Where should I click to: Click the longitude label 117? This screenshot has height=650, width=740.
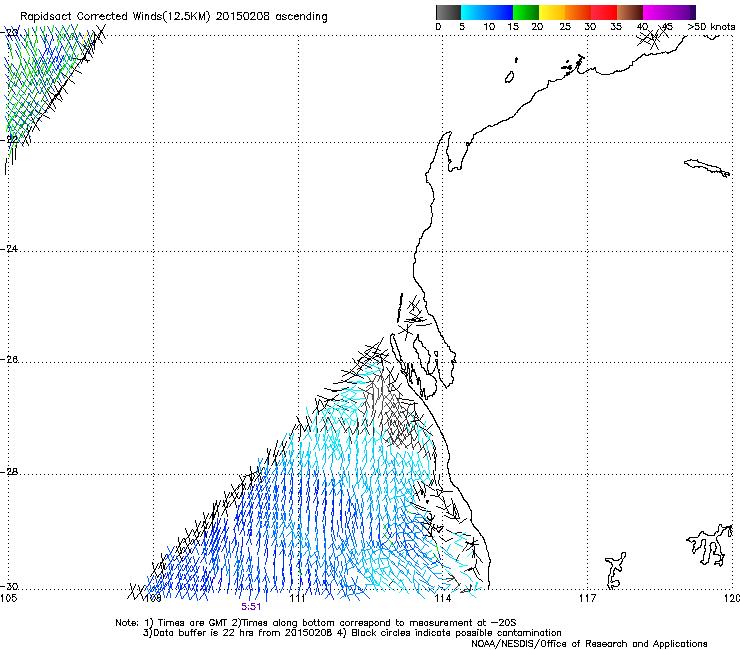[587, 599]
